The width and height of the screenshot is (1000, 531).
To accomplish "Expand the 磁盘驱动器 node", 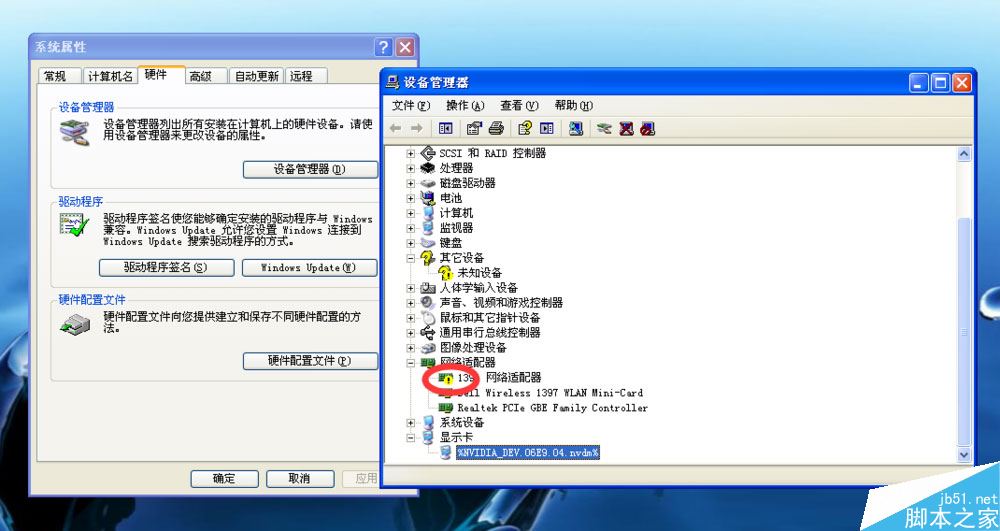I will point(411,183).
